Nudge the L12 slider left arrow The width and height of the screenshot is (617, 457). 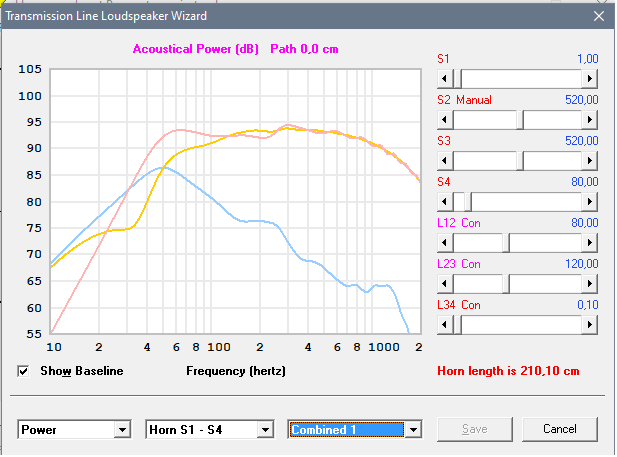(445, 241)
